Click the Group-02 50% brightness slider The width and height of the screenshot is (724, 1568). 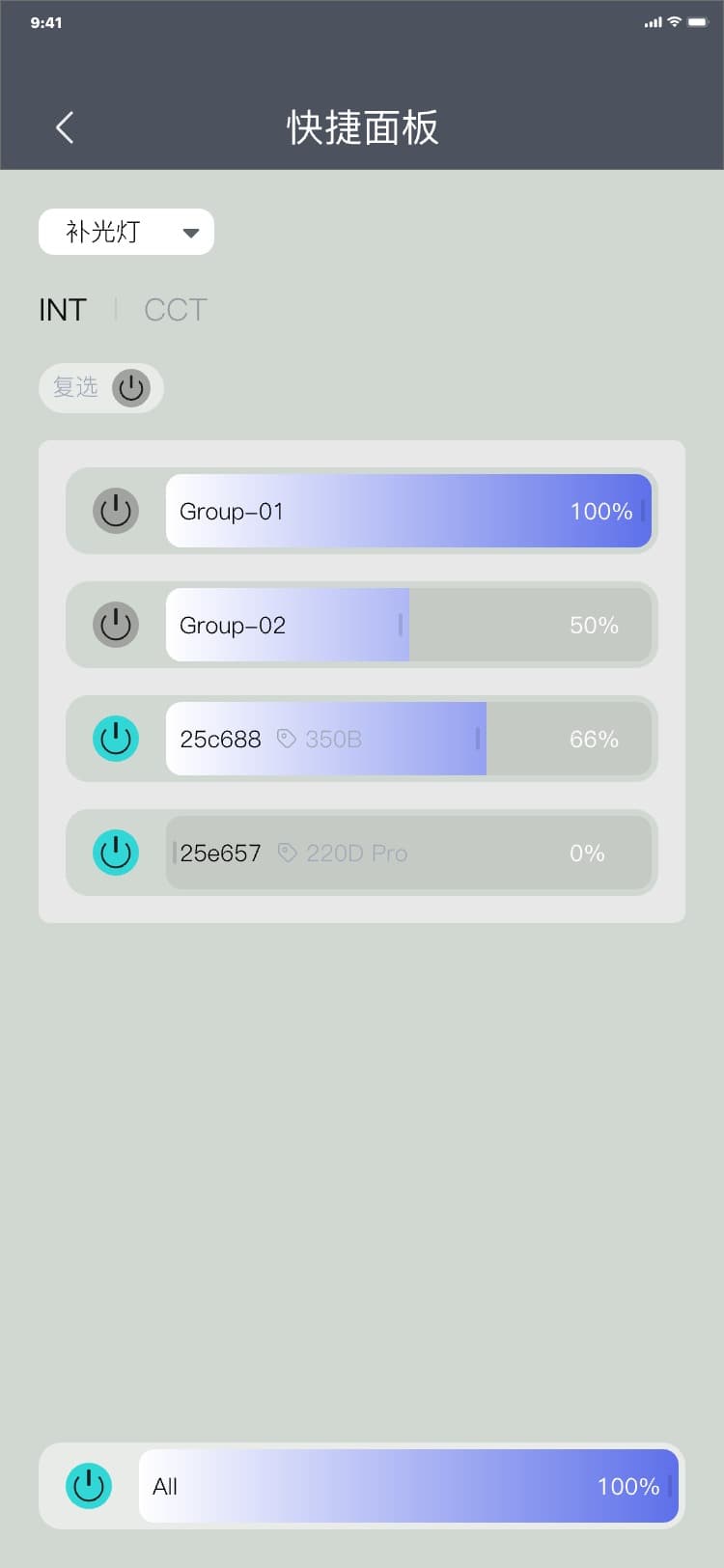408,625
